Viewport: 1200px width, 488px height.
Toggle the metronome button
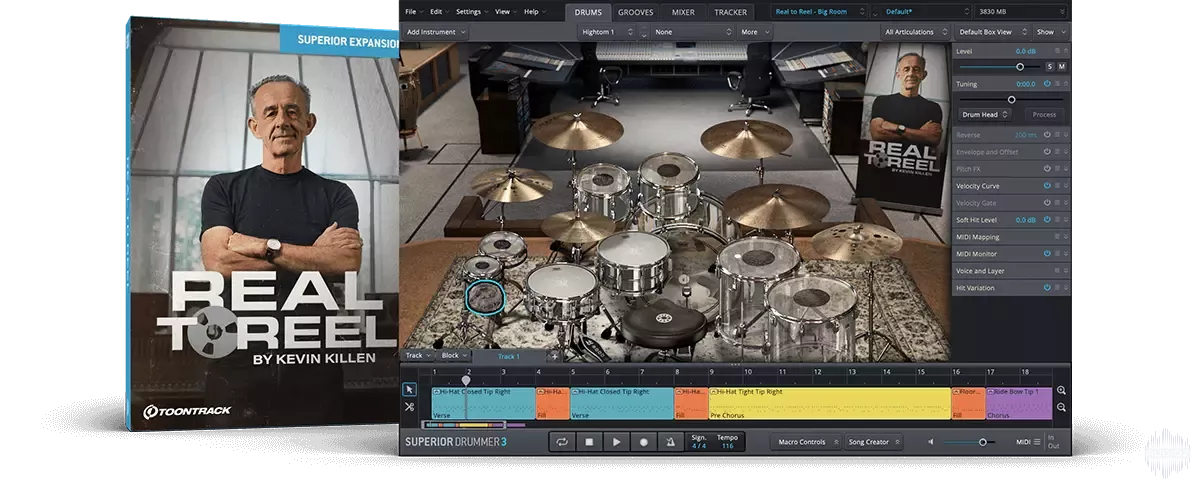[x=671, y=441]
